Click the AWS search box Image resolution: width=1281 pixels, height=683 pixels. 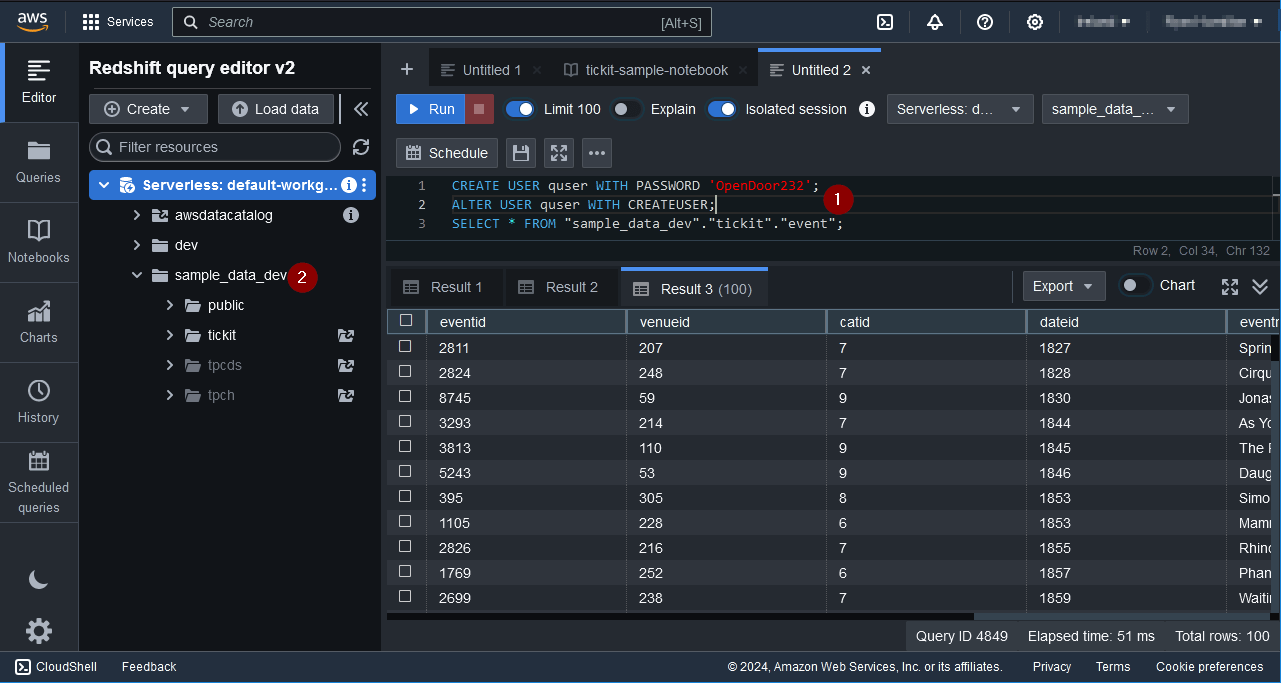tap(442, 22)
